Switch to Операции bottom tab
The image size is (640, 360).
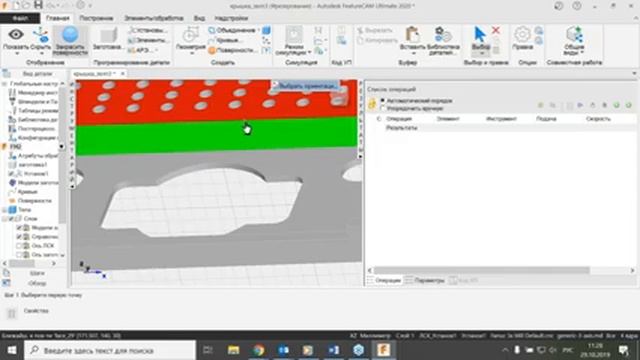(384, 280)
